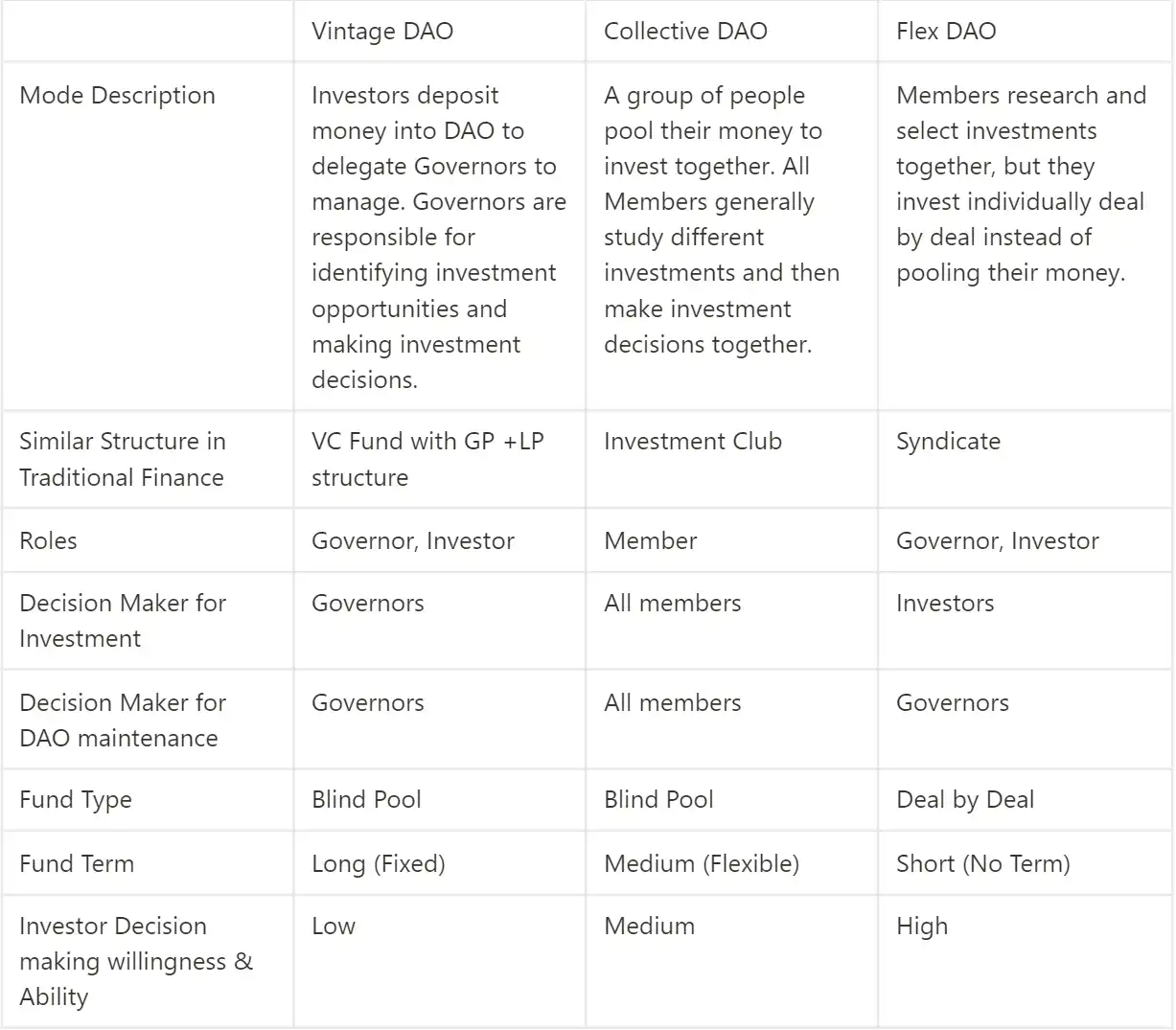Click the 'Similar Structure in Traditional Finance' label
Viewport: 1176px width, 1030px height.
(x=123, y=460)
